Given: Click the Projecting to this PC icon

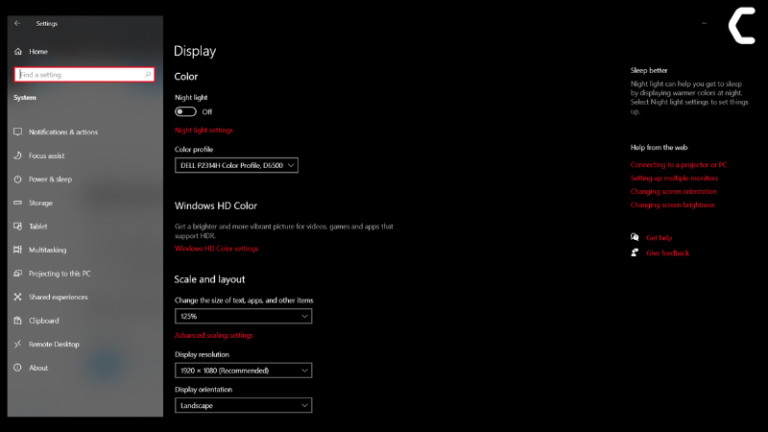Looking at the screenshot, I should pyautogui.click(x=18, y=273).
